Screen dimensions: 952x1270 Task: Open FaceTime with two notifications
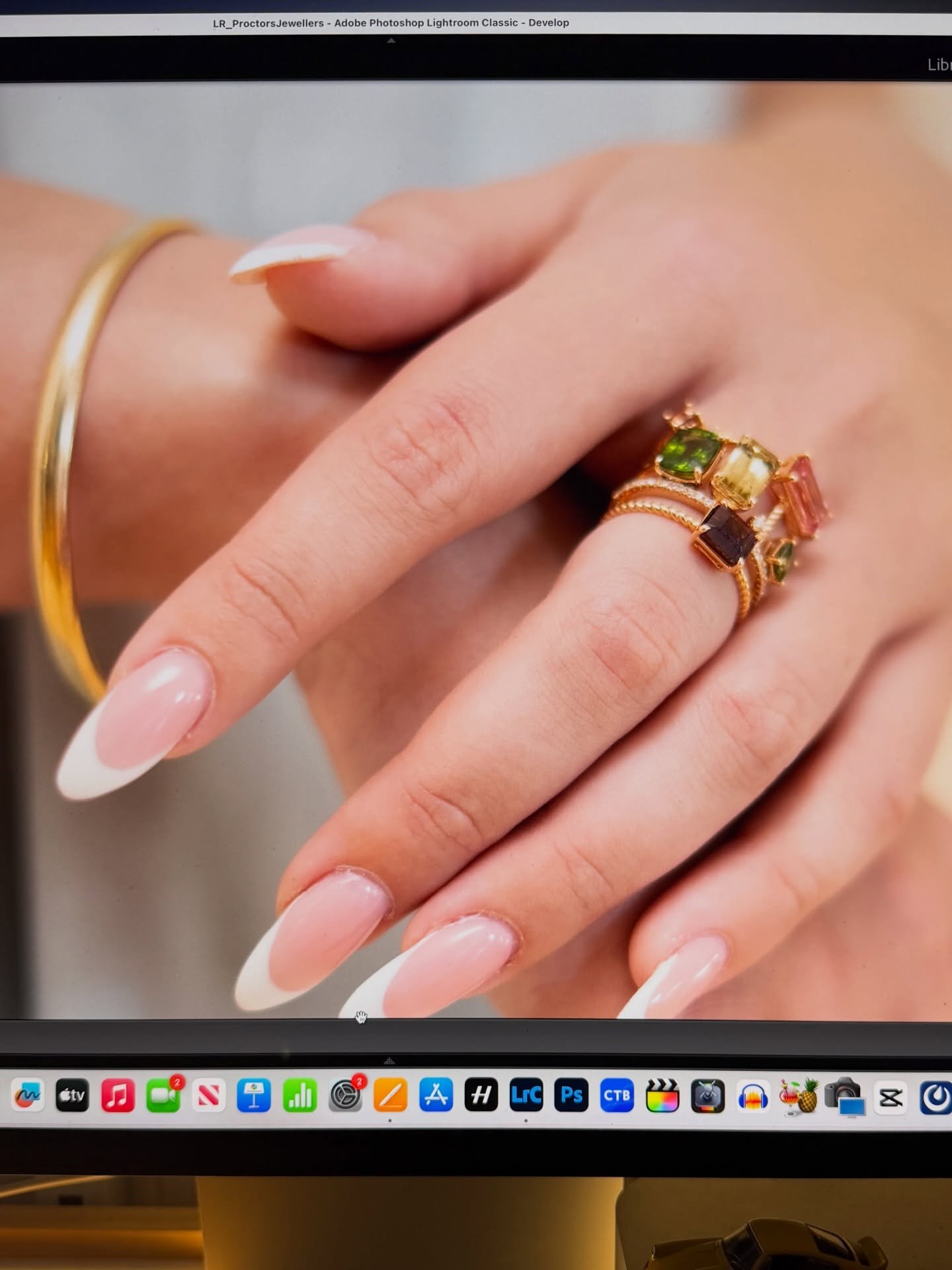coord(163,1096)
